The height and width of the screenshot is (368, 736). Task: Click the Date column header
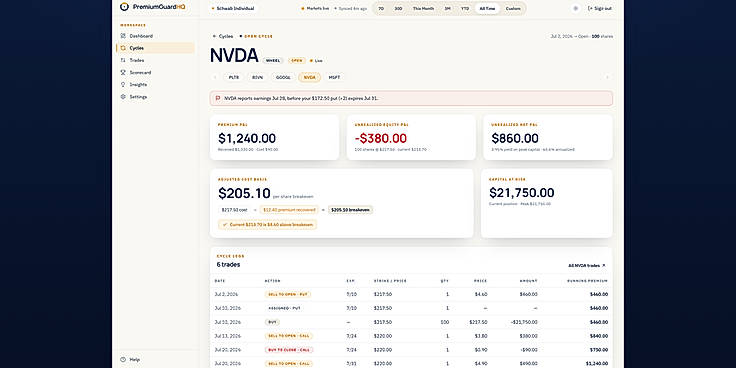(220, 281)
